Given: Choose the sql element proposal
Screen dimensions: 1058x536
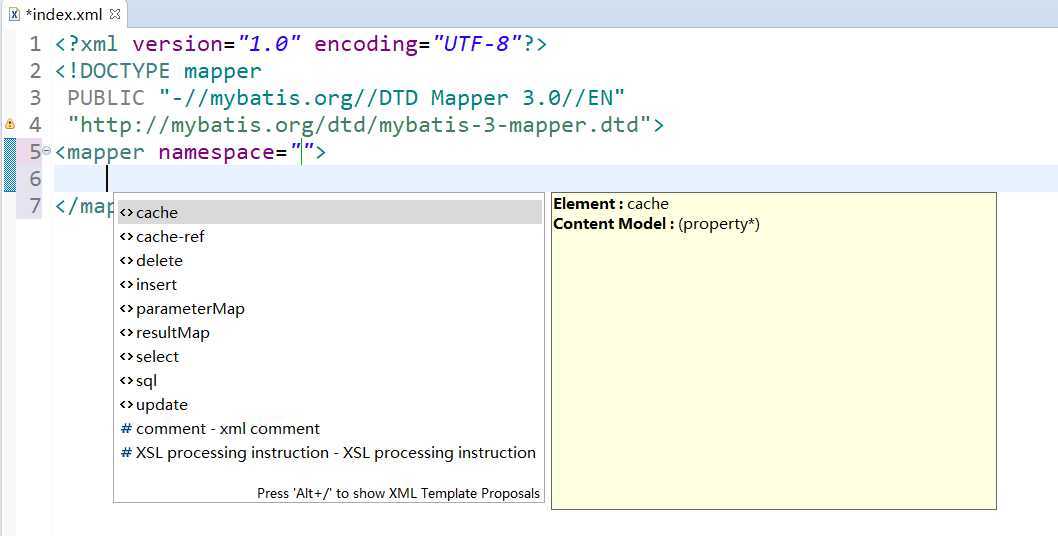Looking at the screenshot, I should tap(329, 381).
